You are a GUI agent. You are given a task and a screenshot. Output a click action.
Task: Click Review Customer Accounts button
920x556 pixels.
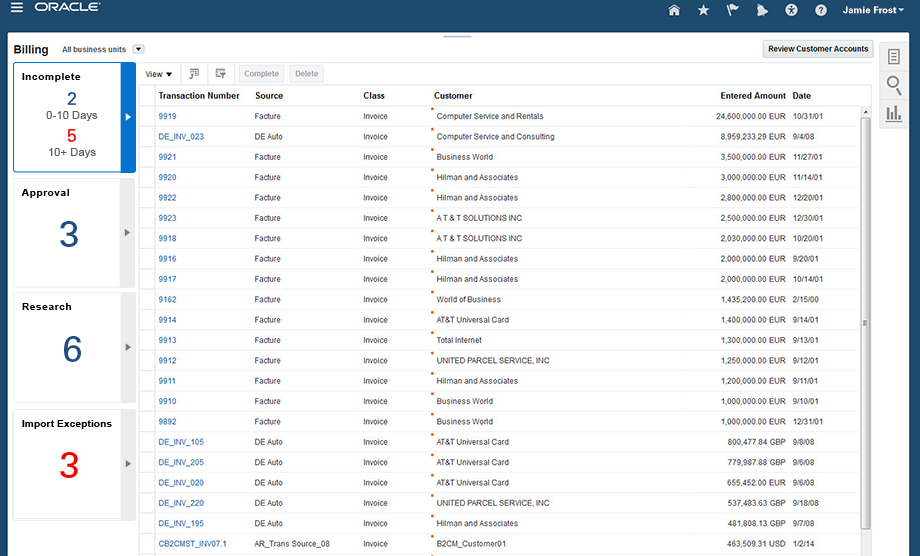[x=817, y=49]
